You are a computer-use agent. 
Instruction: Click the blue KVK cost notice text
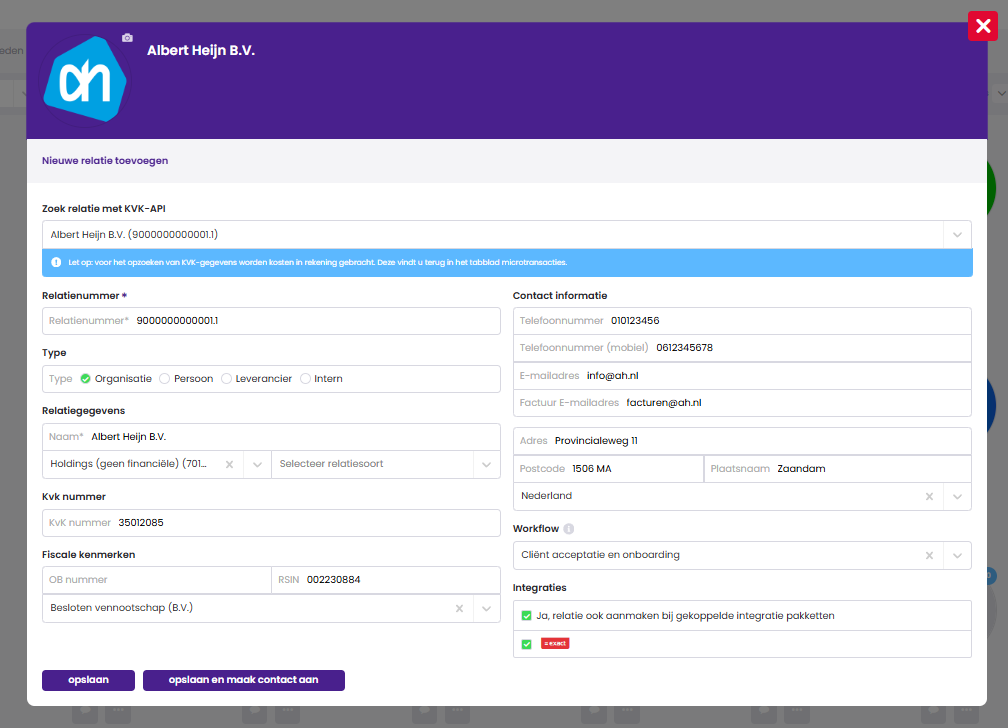pyautogui.click(x=318, y=262)
